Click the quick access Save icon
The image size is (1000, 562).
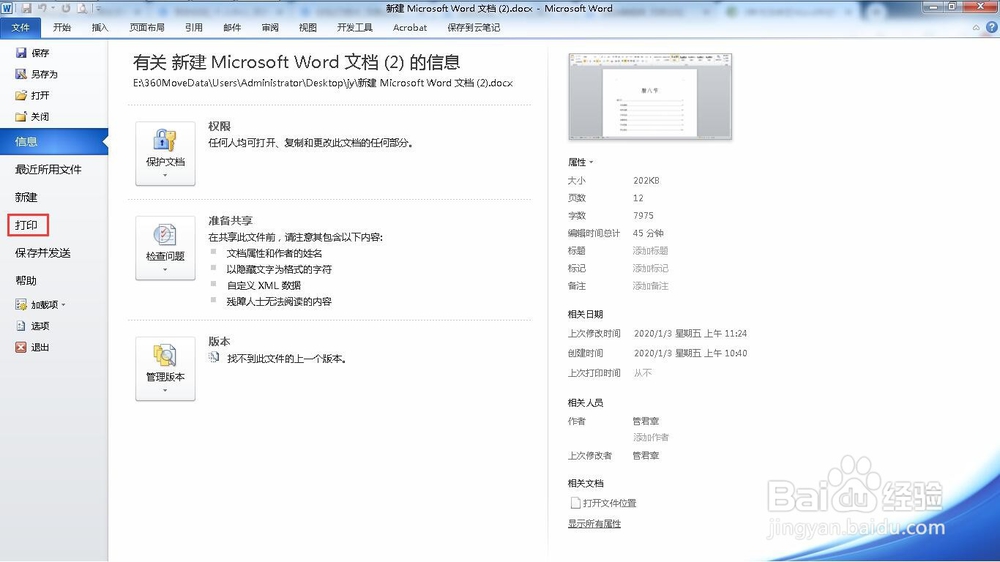click(x=26, y=8)
